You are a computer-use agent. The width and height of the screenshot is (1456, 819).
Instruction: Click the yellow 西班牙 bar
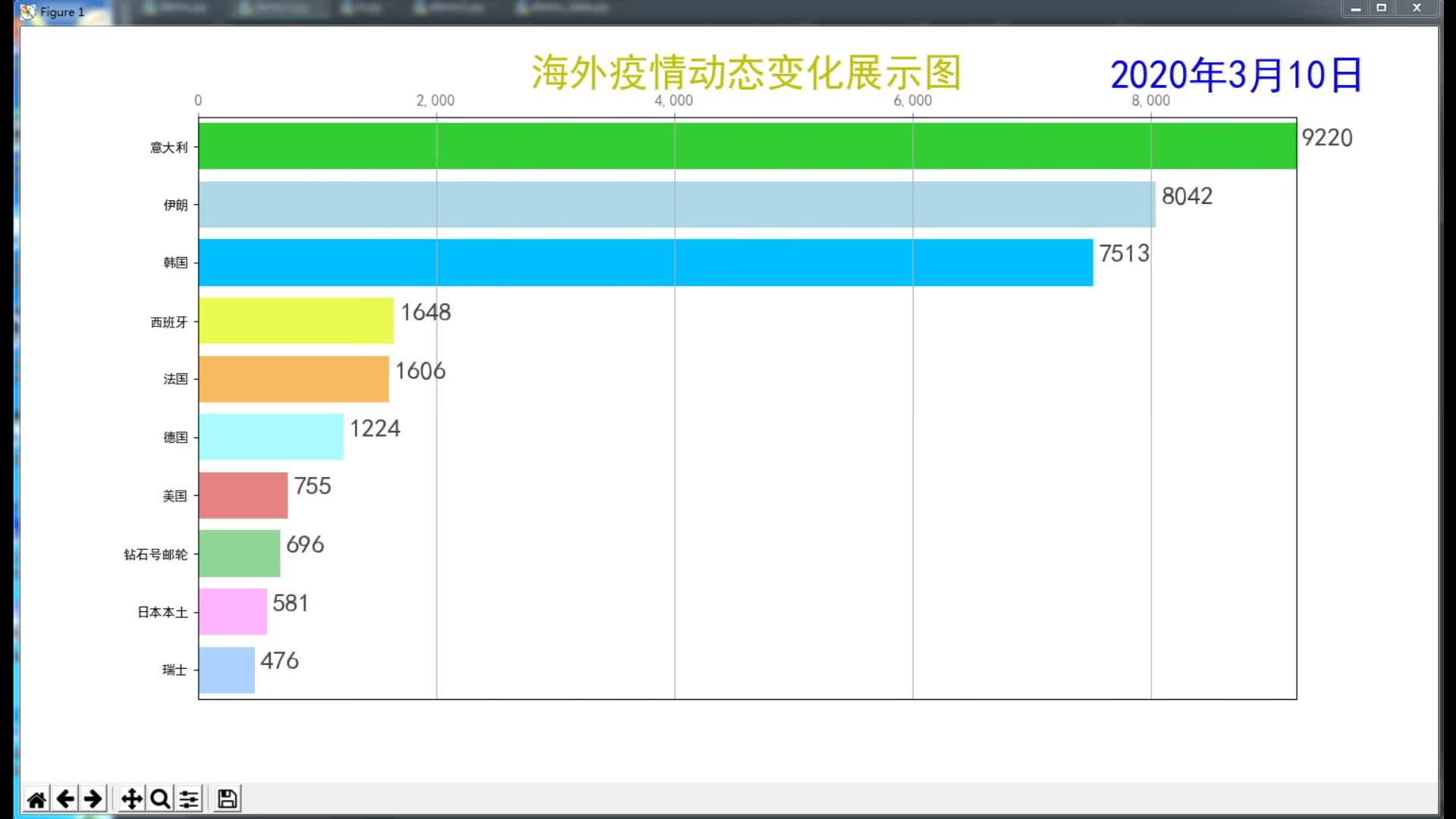[x=297, y=321]
